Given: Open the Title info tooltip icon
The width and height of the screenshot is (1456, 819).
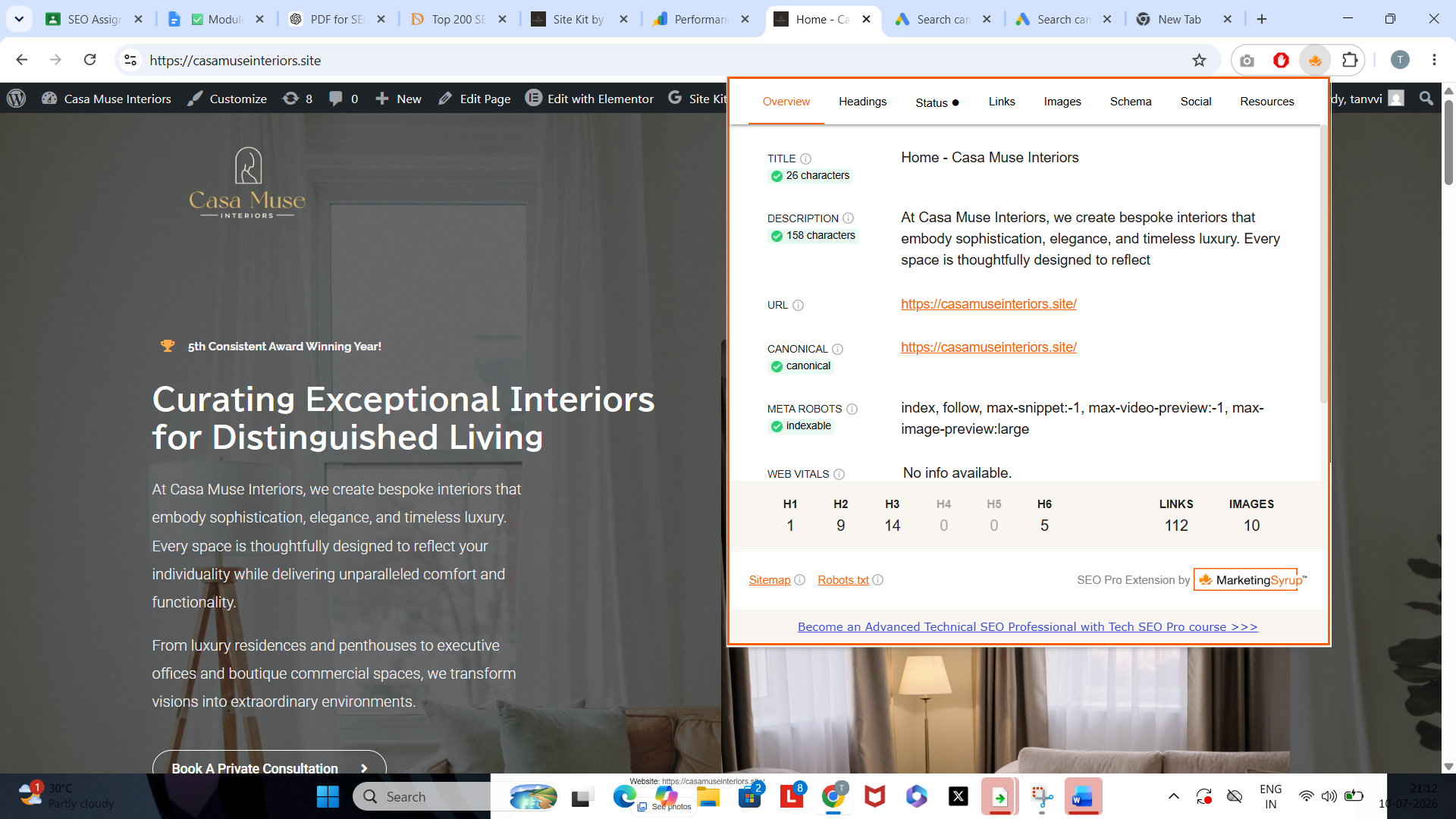Looking at the screenshot, I should [x=805, y=158].
